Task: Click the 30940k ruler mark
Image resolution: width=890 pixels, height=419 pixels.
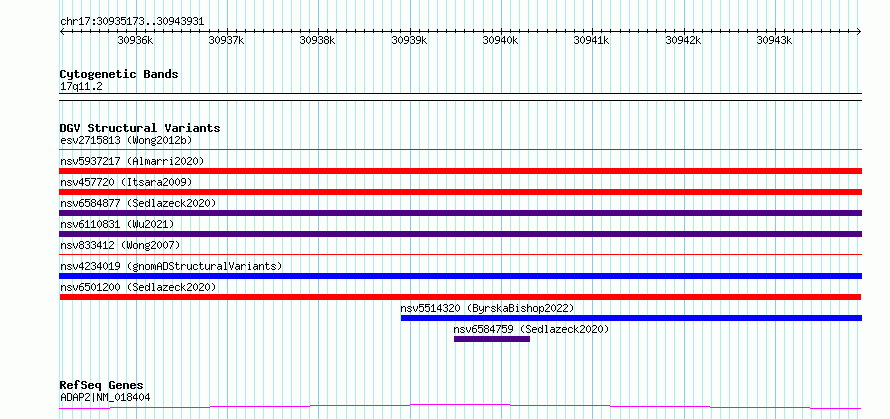Action: pyautogui.click(x=500, y=40)
